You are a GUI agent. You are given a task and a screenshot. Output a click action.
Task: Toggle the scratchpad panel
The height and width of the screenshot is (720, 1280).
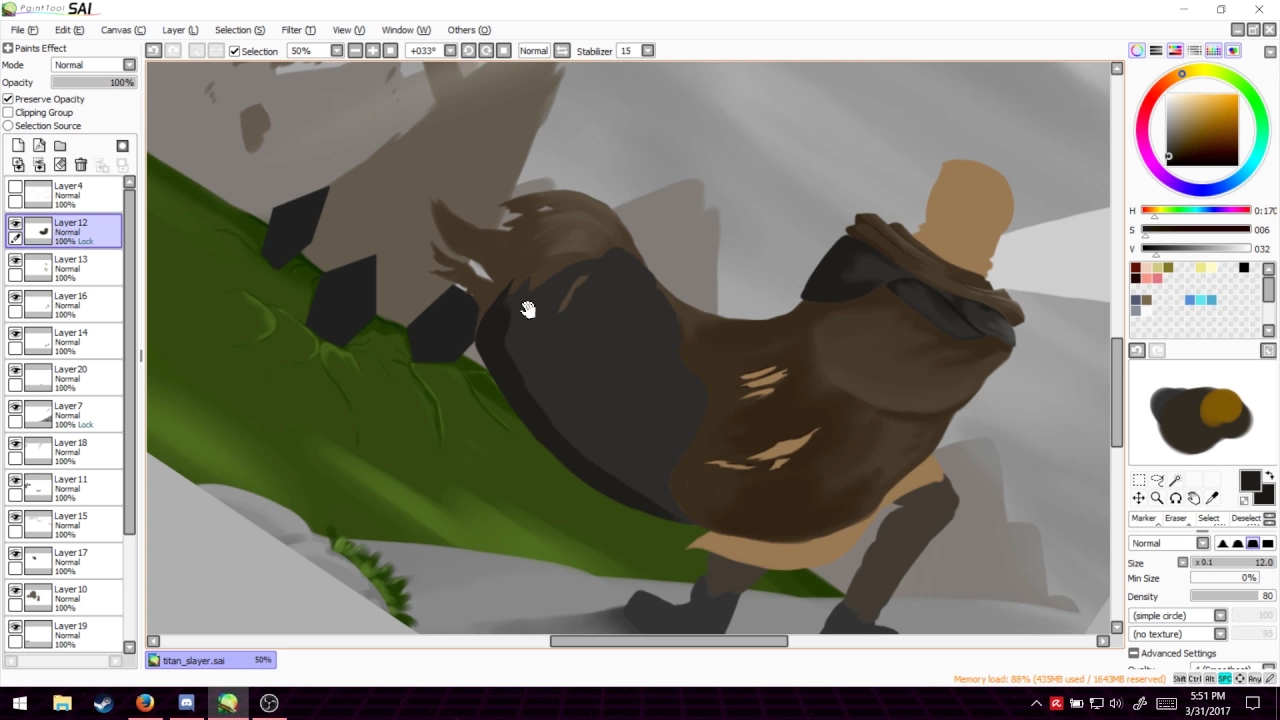coord(1233,51)
